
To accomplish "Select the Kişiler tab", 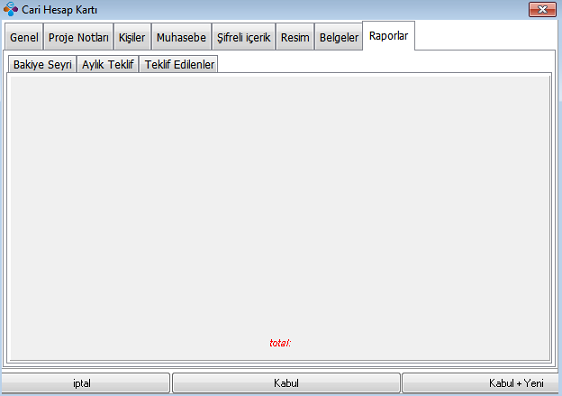I will pyautogui.click(x=132, y=37).
